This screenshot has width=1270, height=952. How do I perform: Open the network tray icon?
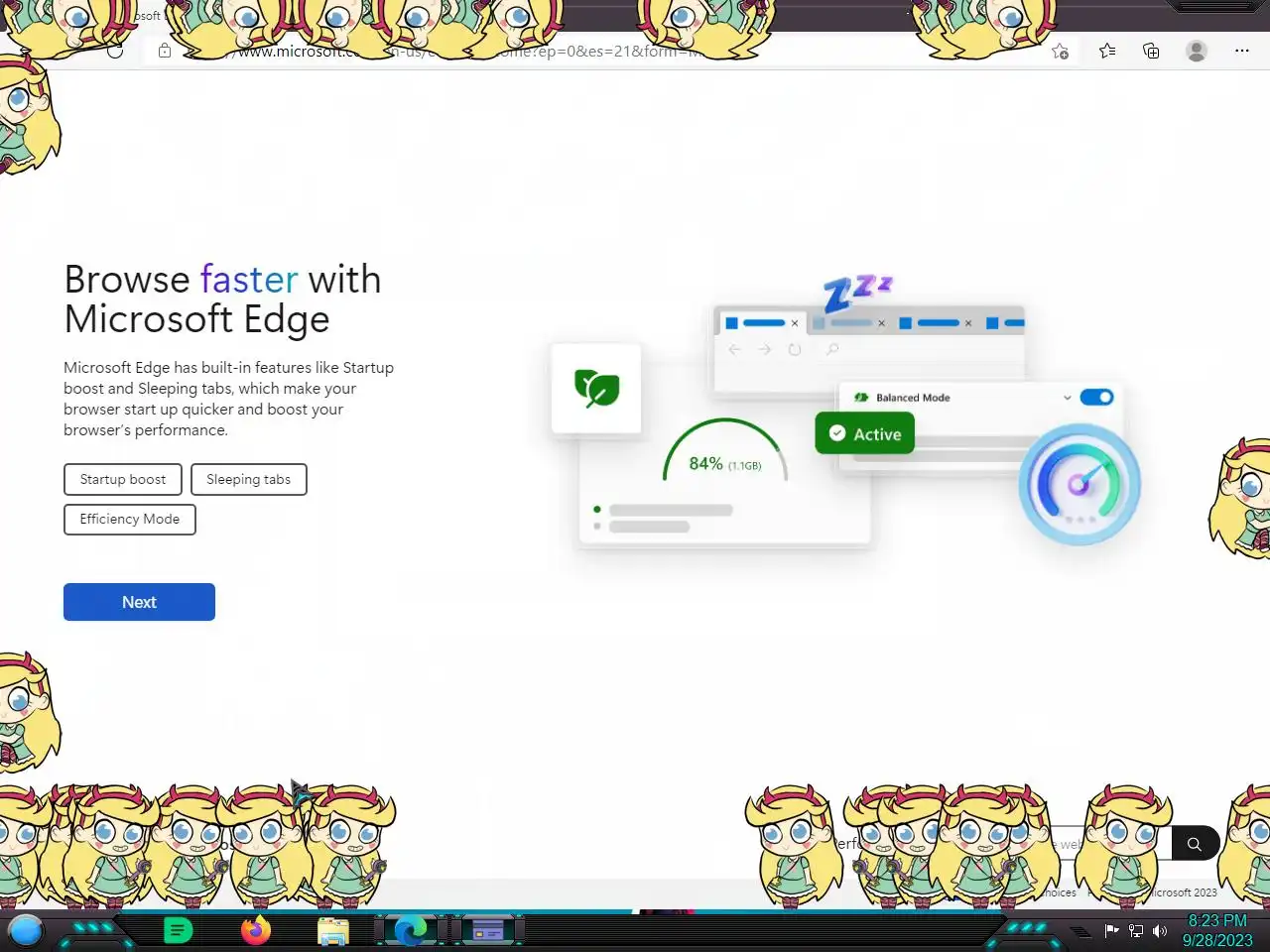[x=1136, y=930]
